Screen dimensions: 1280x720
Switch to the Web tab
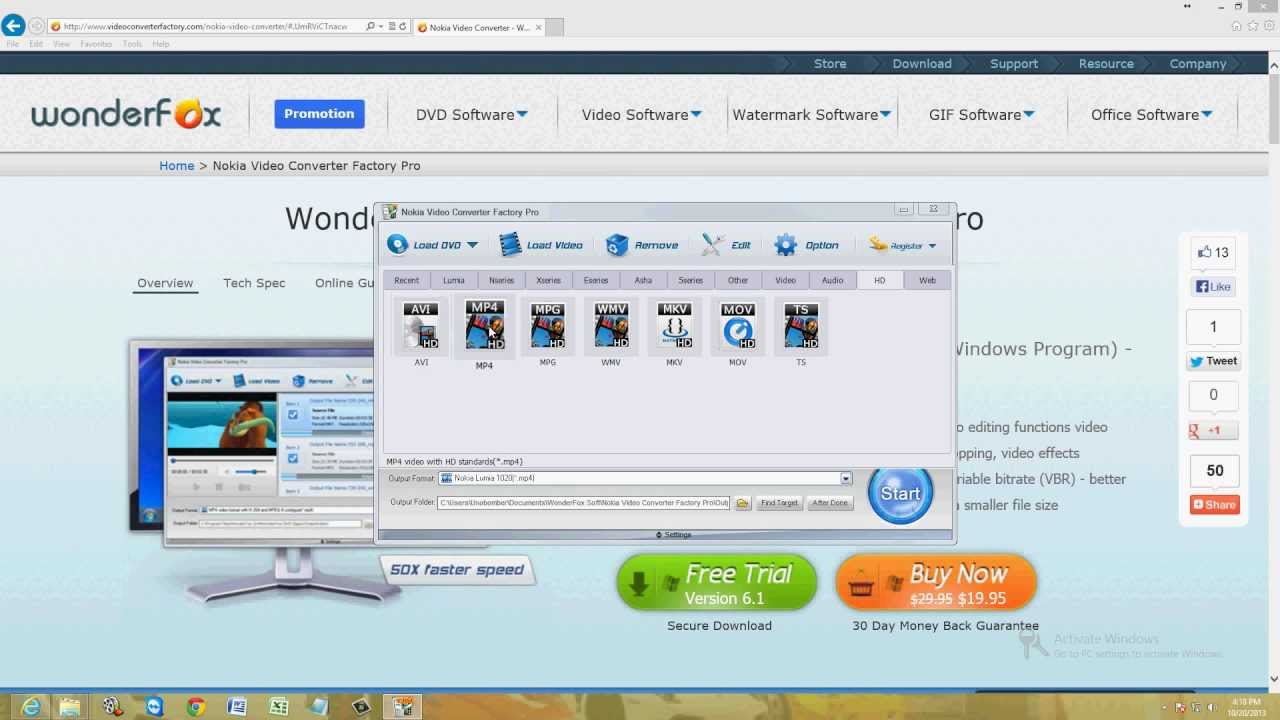[x=927, y=280]
